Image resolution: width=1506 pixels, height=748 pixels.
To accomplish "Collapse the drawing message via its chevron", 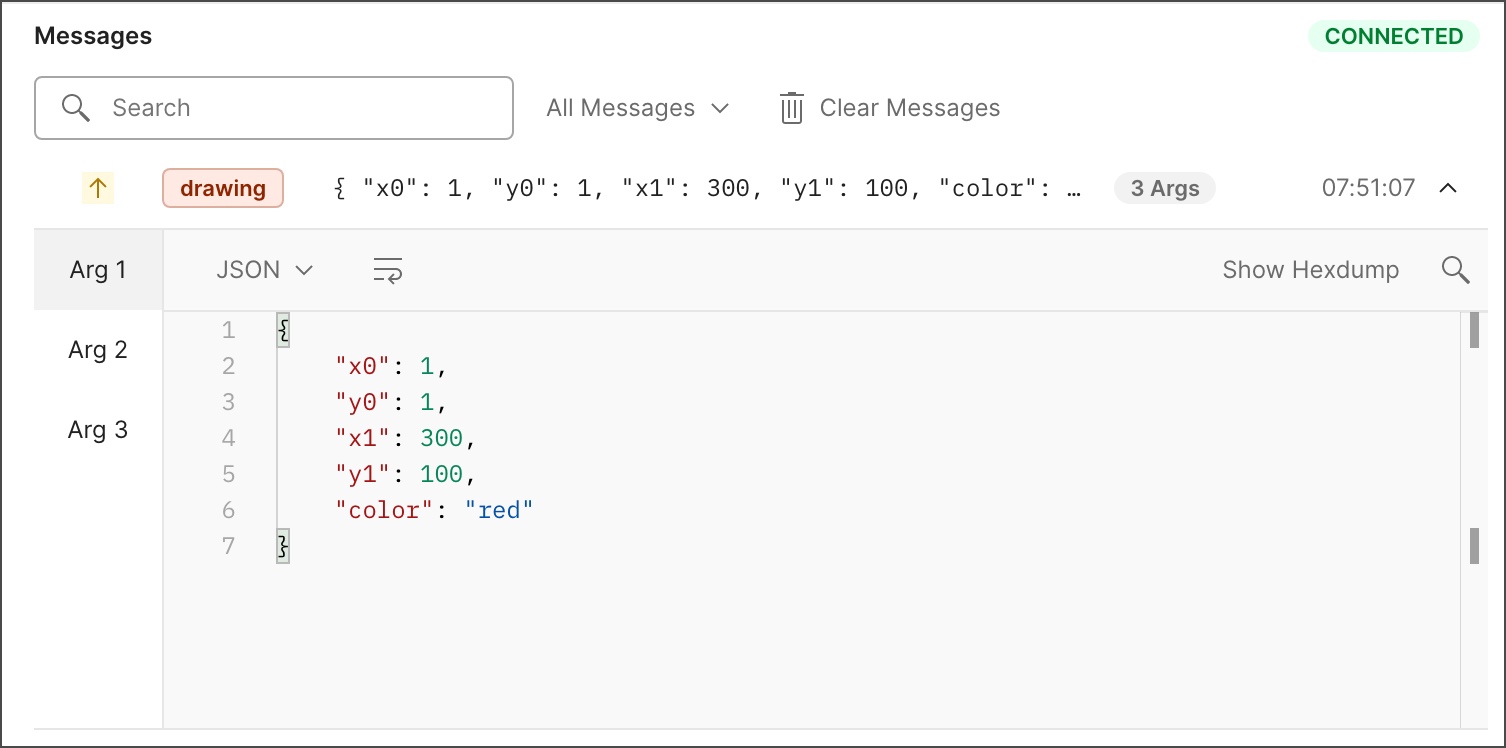I will [1449, 188].
